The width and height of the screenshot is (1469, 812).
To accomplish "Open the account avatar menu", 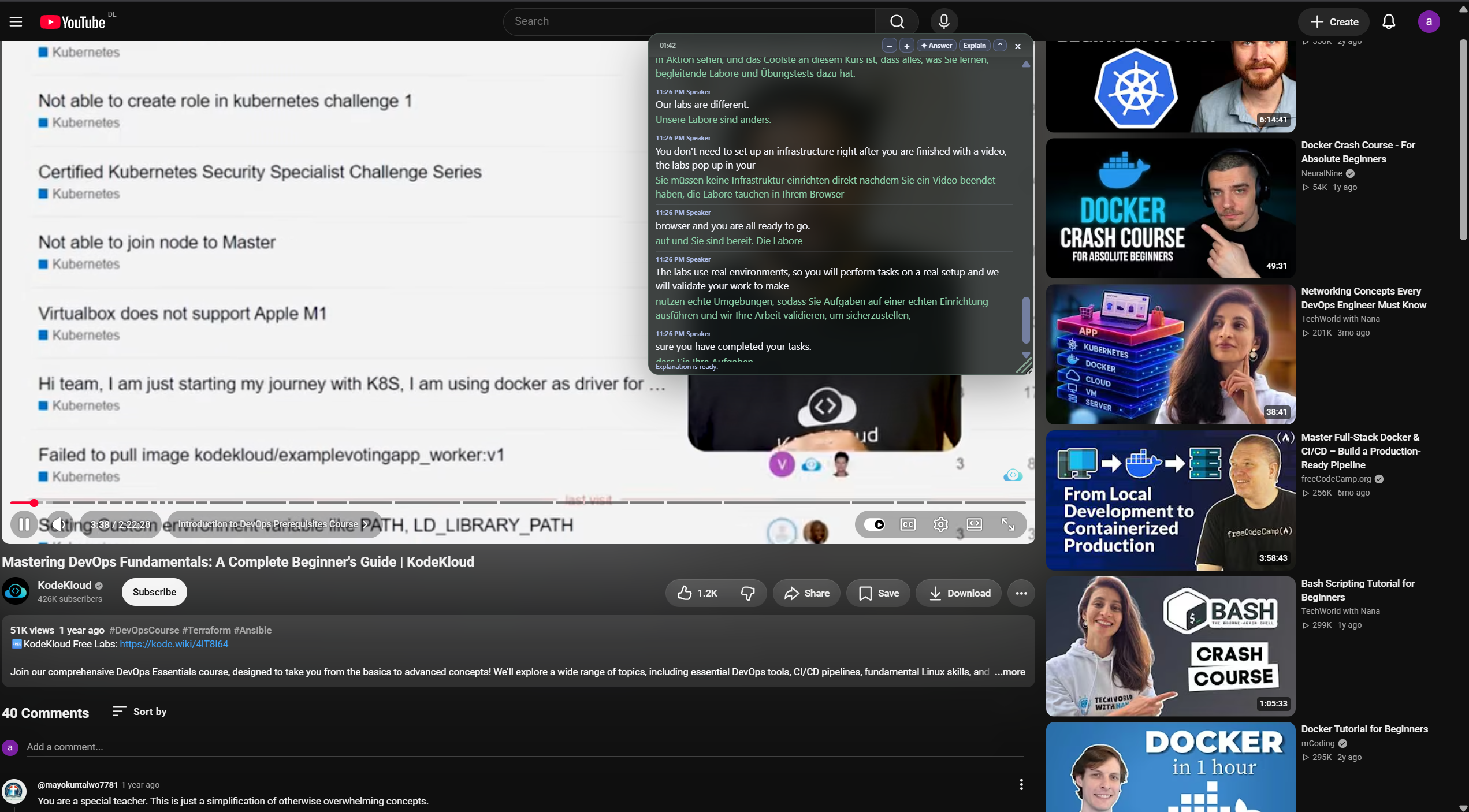I will (x=1429, y=22).
